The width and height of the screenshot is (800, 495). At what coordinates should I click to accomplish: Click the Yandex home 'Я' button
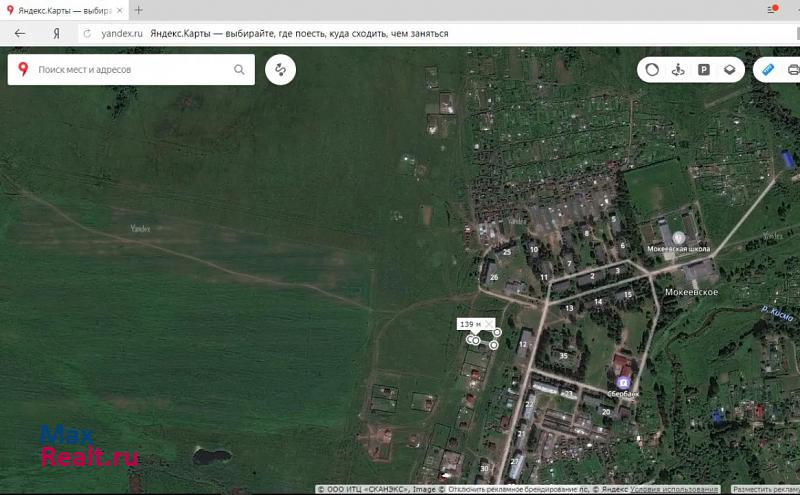pyautogui.click(x=57, y=33)
